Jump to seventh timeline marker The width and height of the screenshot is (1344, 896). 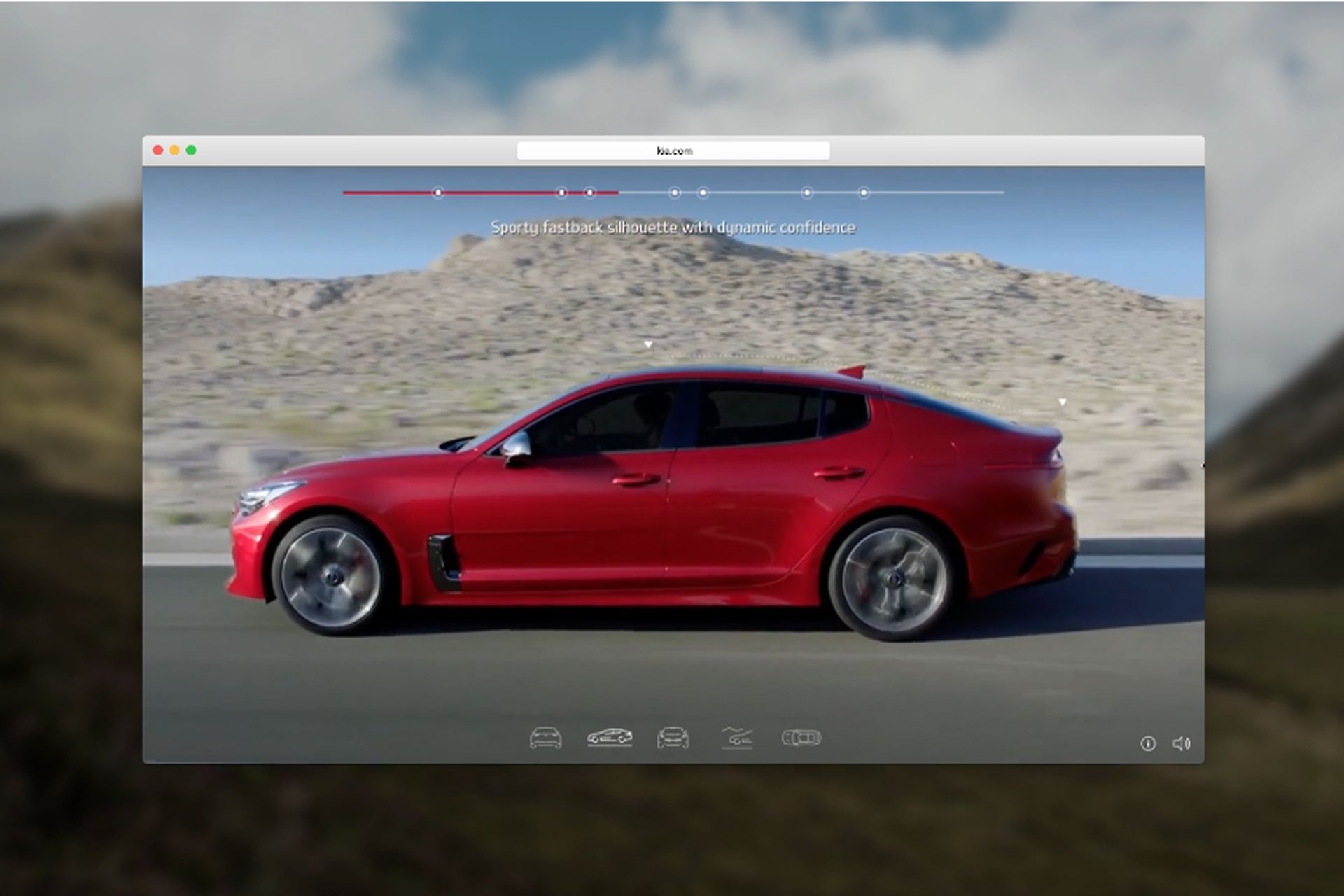tap(864, 192)
